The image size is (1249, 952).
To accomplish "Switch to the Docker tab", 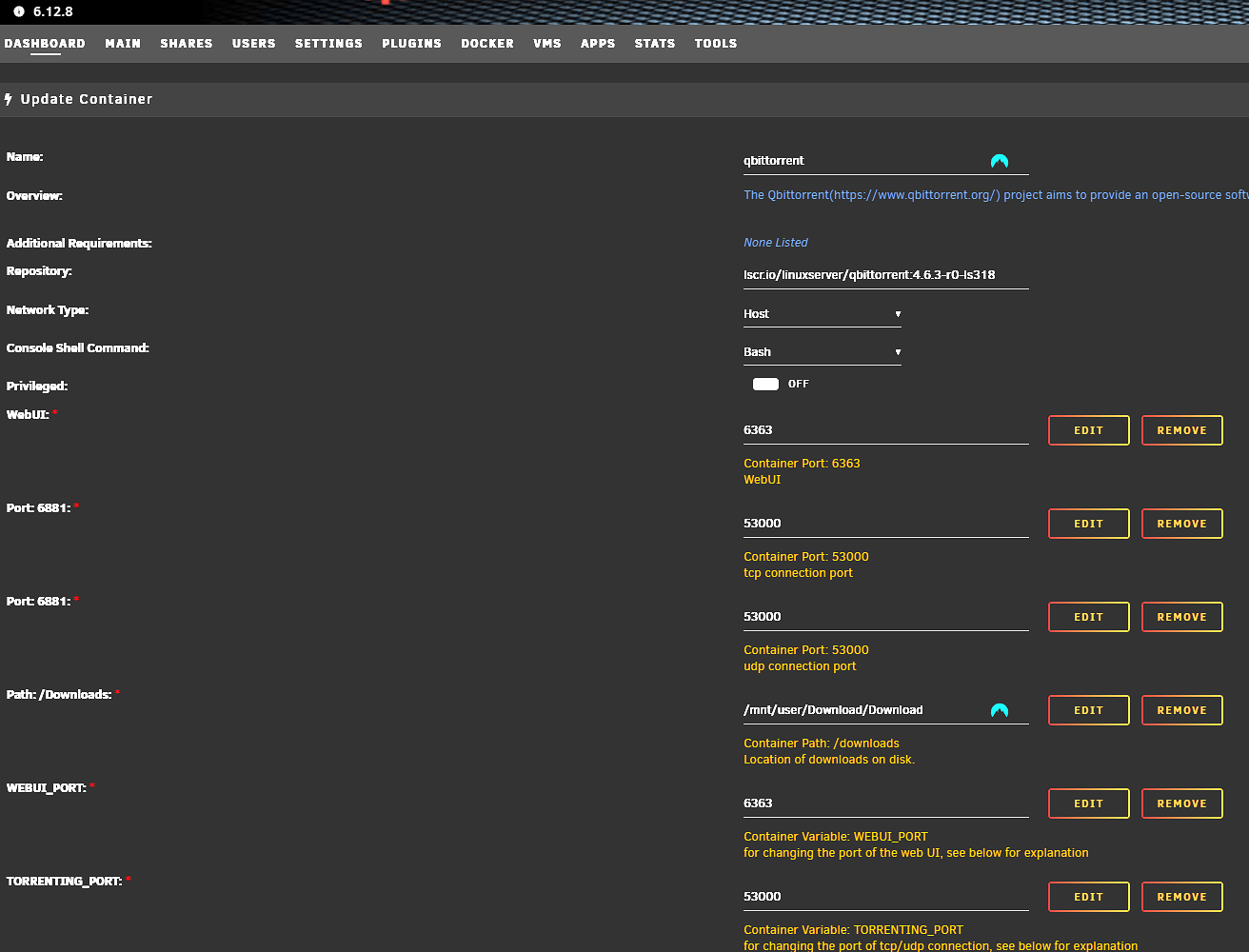I will click(486, 43).
